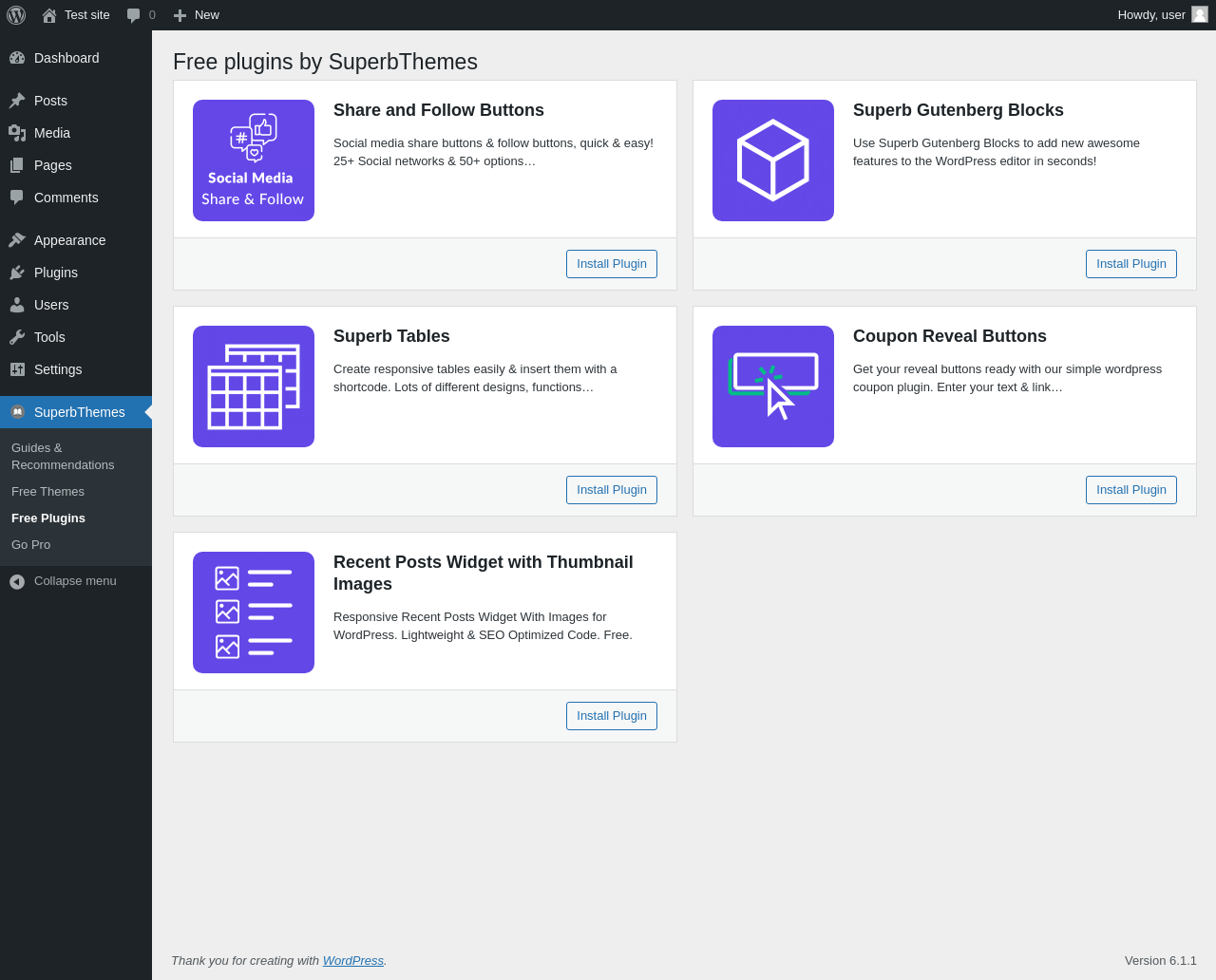1216x980 pixels.
Task: Click the Share and Follow Buttons plugin thumbnail
Action: click(x=254, y=160)
